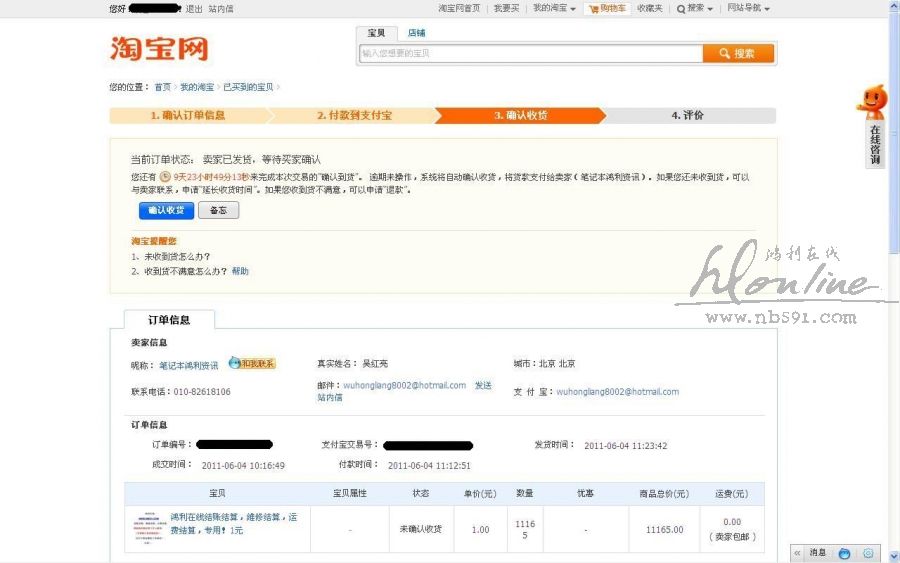Click the 退出 logout link

coord(194,9)
